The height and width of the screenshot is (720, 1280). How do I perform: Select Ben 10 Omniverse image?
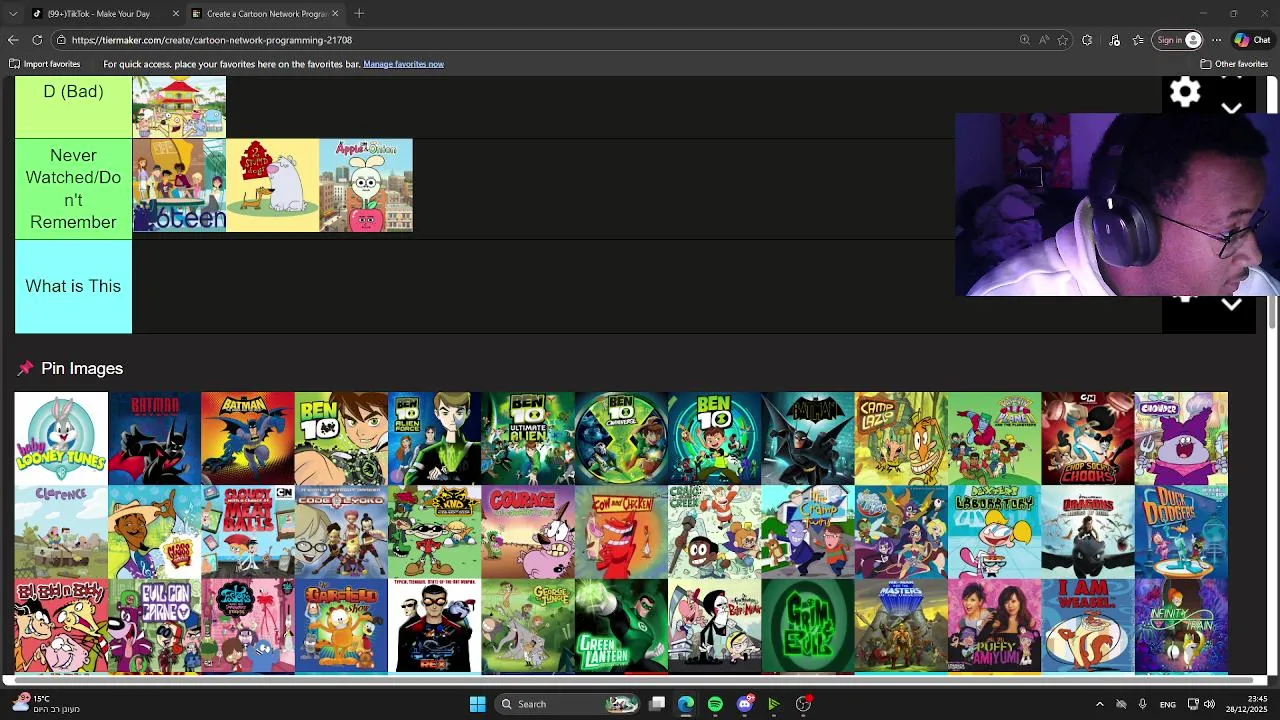(621, 438)
